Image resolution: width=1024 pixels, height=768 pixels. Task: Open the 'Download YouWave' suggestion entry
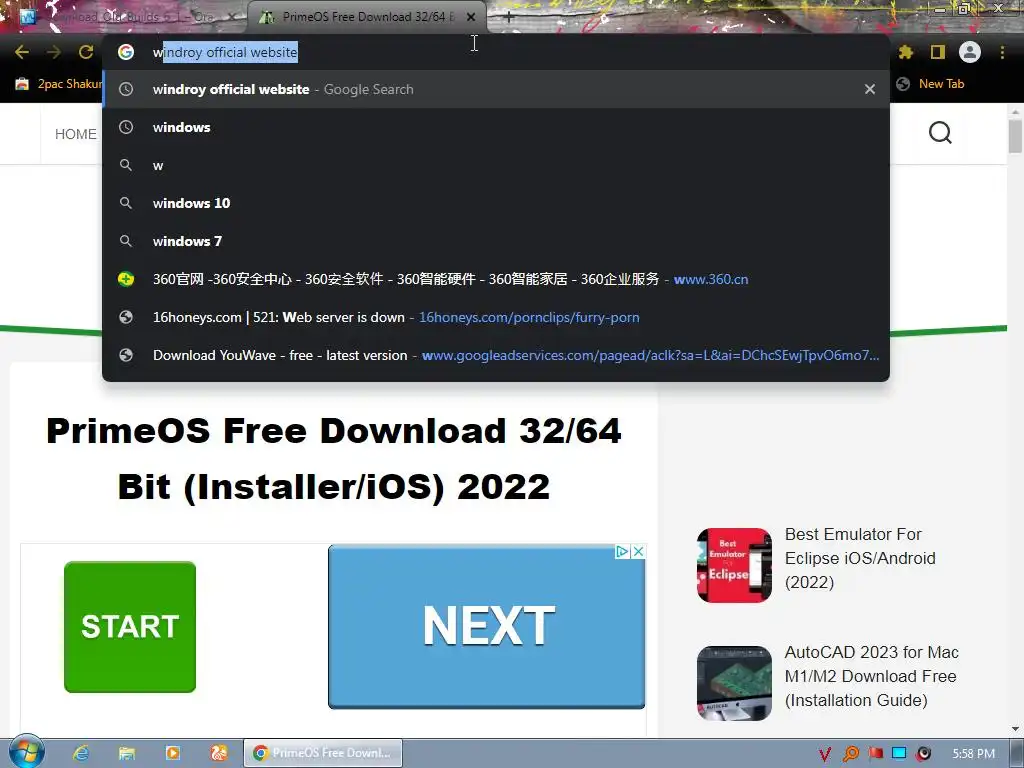click(496, 355)
